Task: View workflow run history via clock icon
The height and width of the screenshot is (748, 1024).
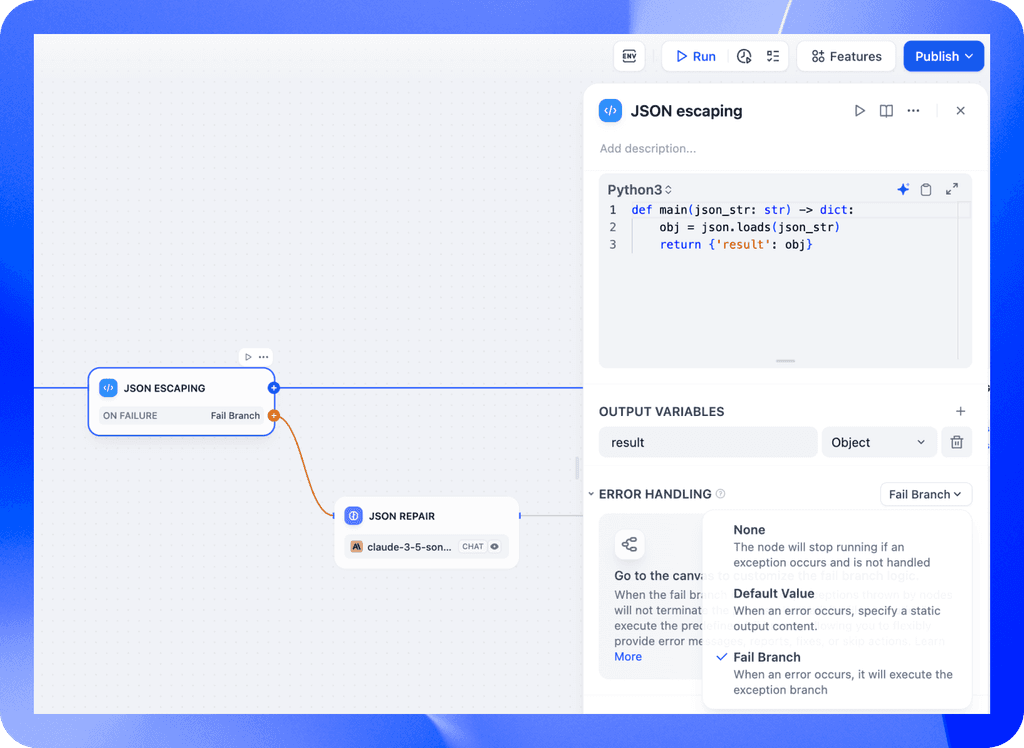Action: (743, 56)
